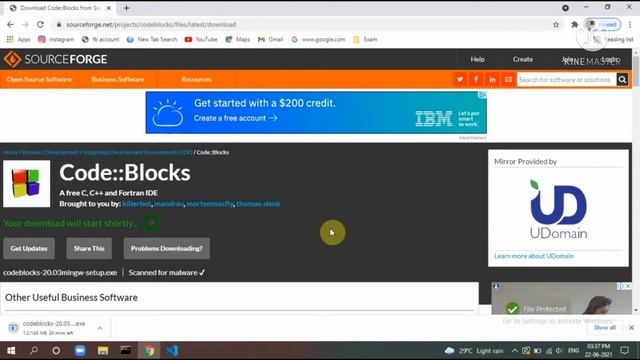Open the Chrome extensions puzzle icon

(x=575, y=24)
